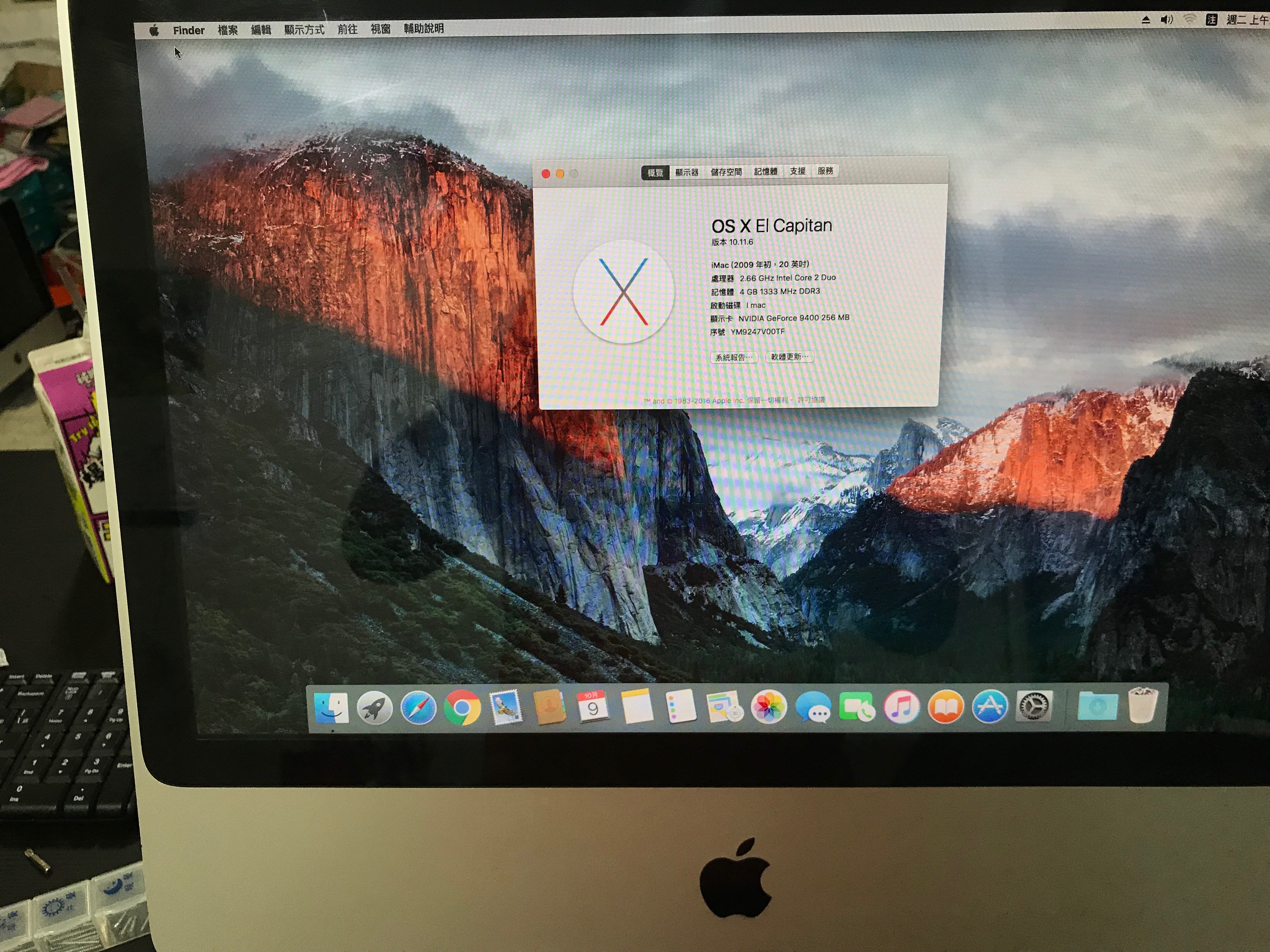This screenshot has height=952, width=1270.
Task: Switch to the 支援 tab
Action: [x=797, y=171]
